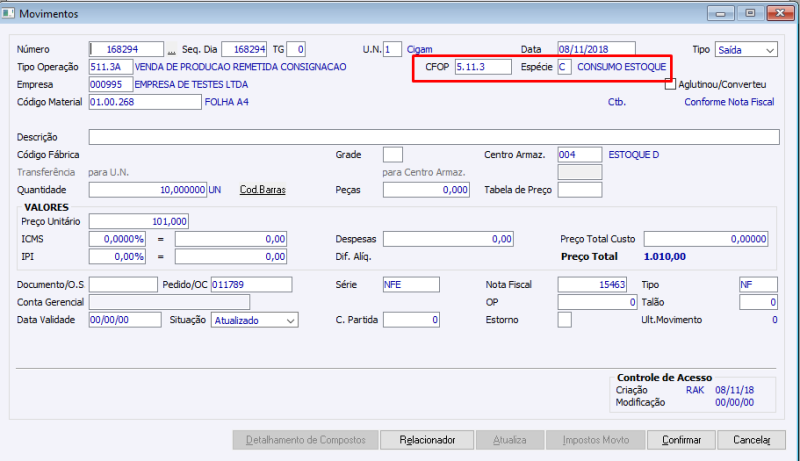Click the Tipo Operação field 511.3A
This screenshot has height=461, width=800.
click(x=111, y=67)
